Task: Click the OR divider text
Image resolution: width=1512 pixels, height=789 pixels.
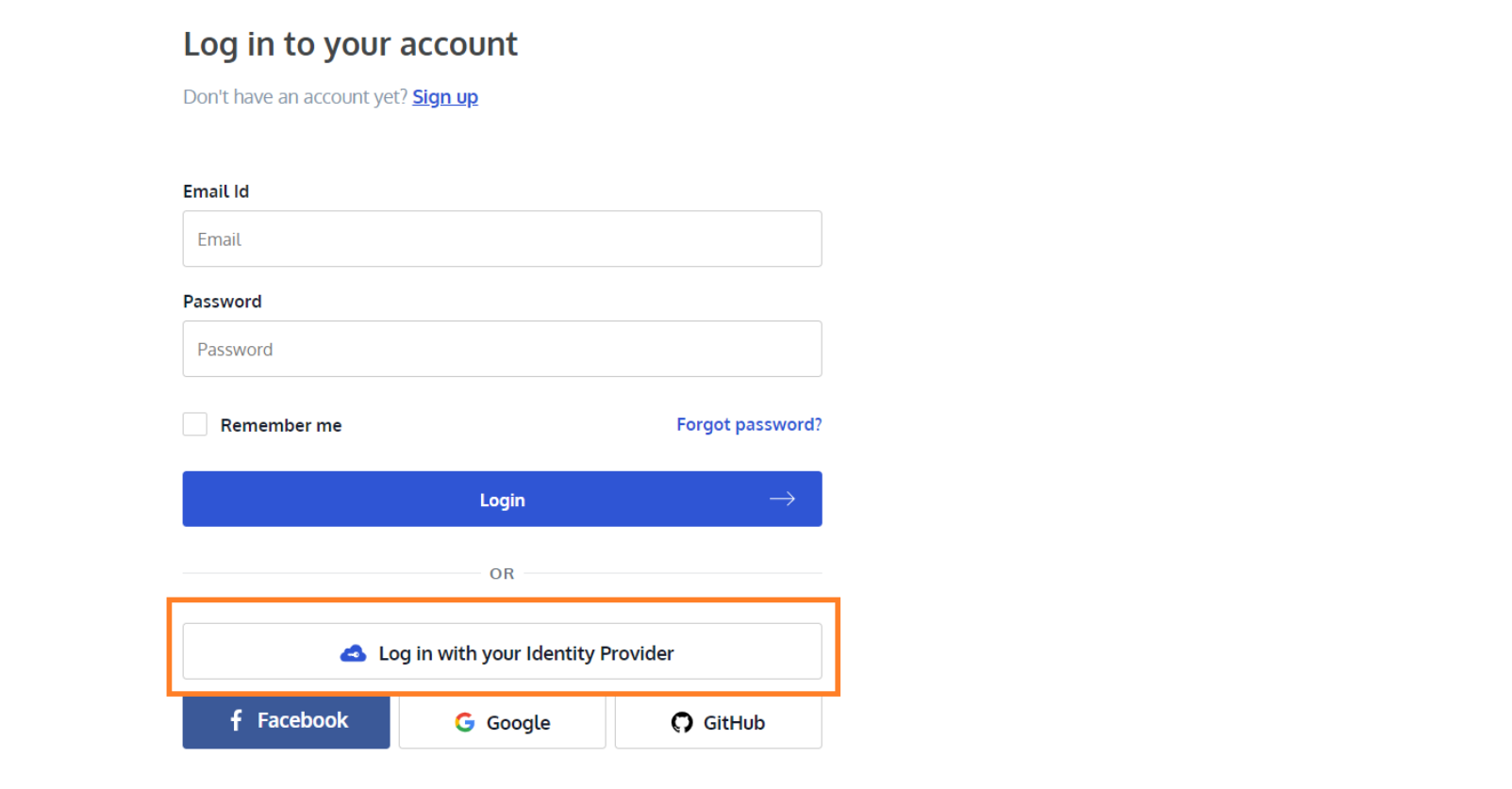Action: click(502, 572)
